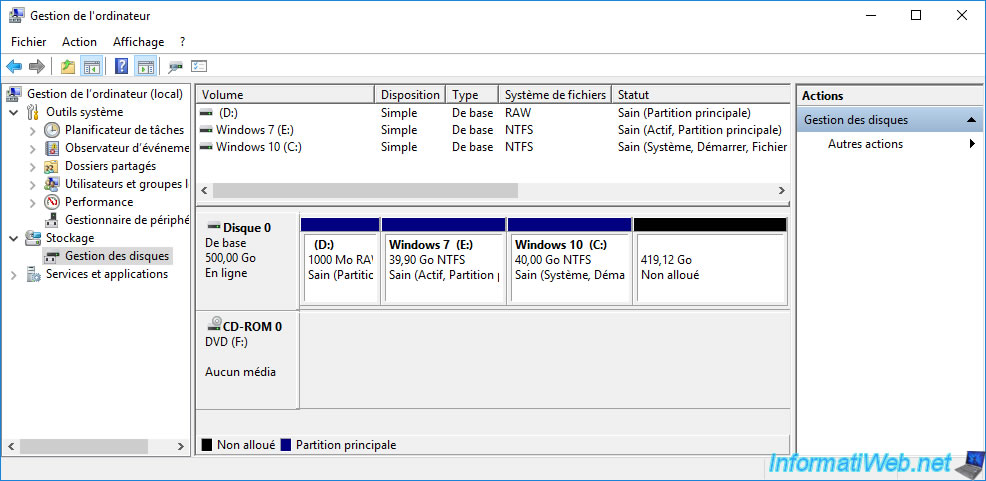Click the Observateur d'événements icon

coord(52,148)
